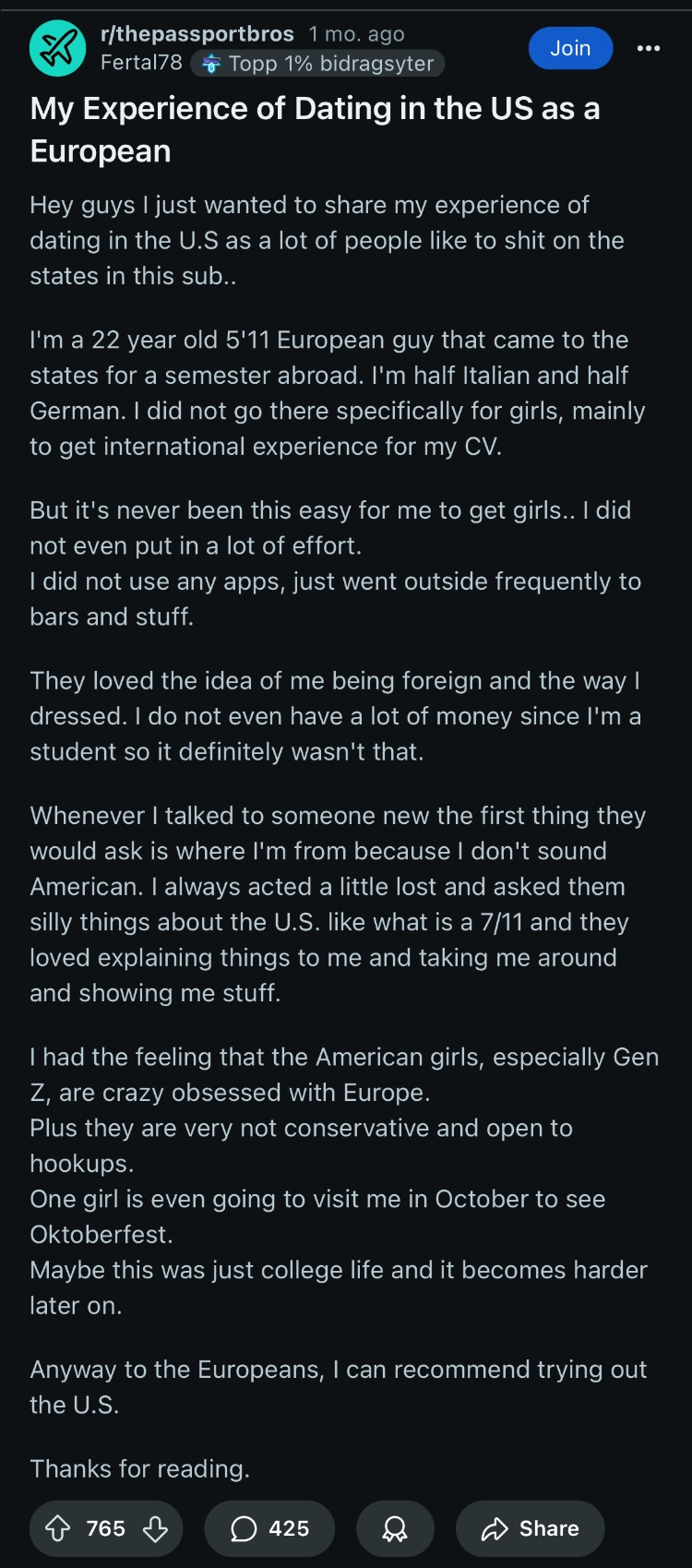Tap the 765 vote score
This screenshot has height=1568, width=692.
tap(106, 1529)
